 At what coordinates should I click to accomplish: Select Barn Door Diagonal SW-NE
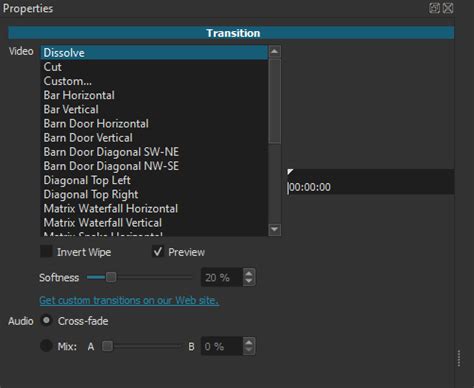click(x=154, y=152)
